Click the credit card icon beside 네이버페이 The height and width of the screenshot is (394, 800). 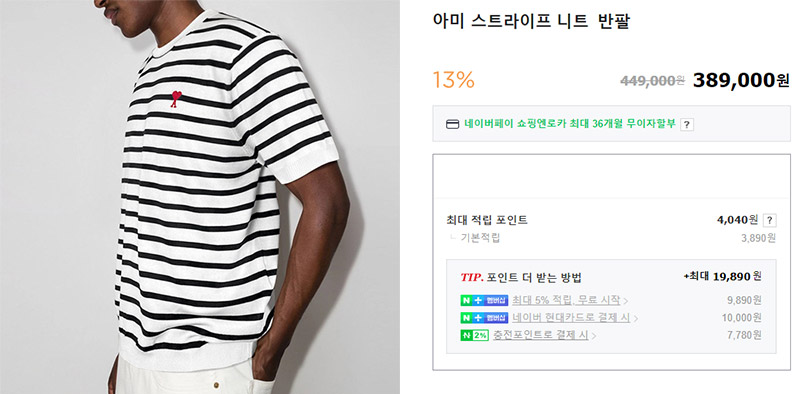pos(453,124)
